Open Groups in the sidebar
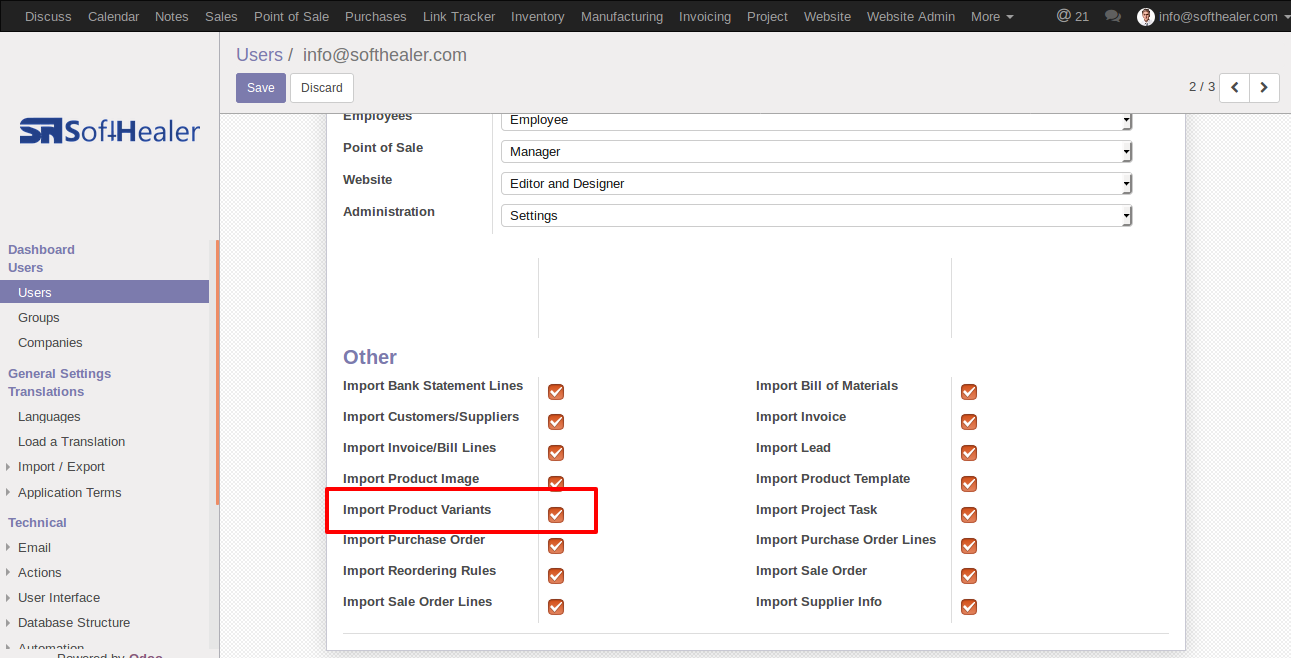Viewport: 1291px width, 658px height. pos(39,318)
